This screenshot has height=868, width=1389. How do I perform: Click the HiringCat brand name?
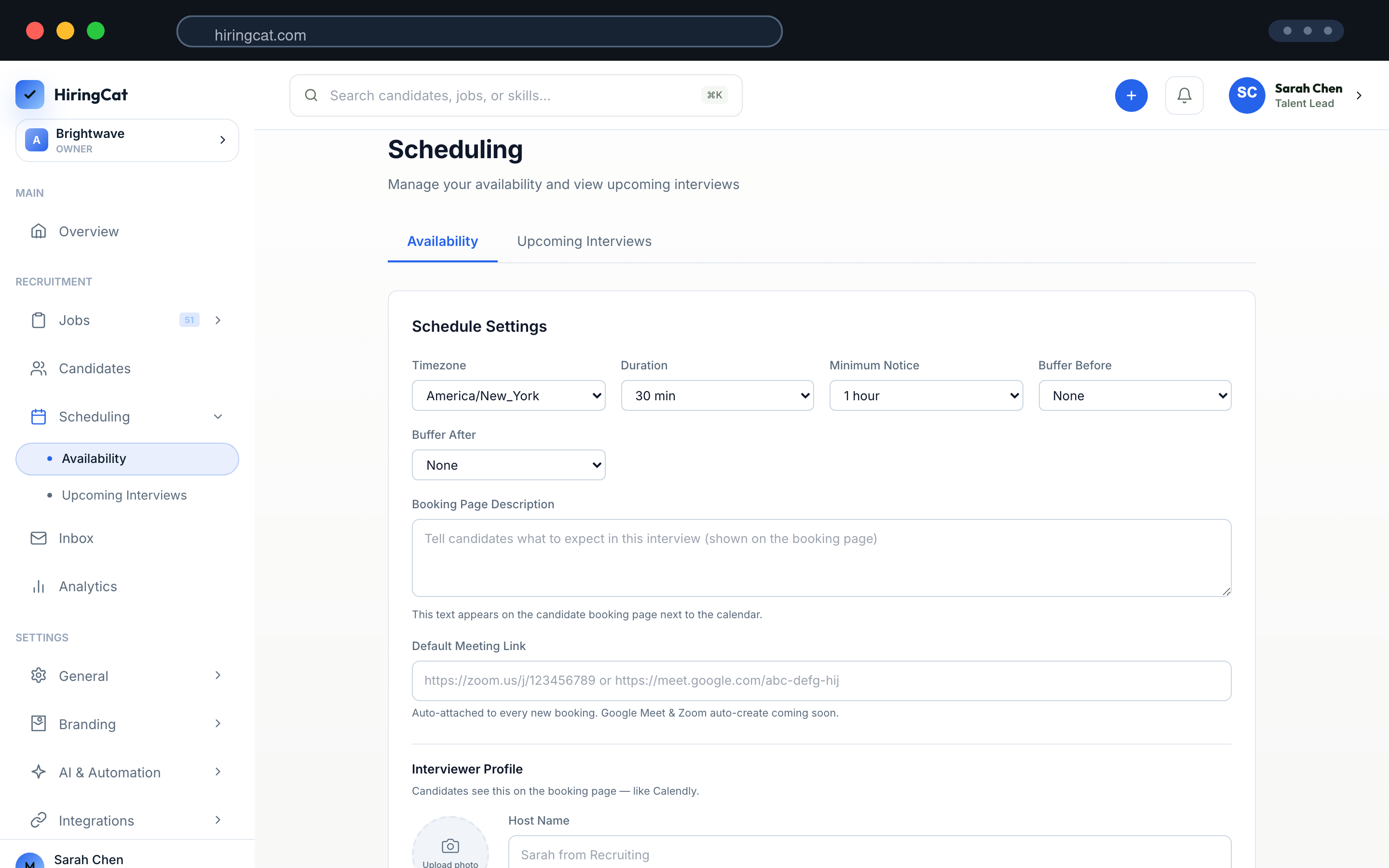91,95
